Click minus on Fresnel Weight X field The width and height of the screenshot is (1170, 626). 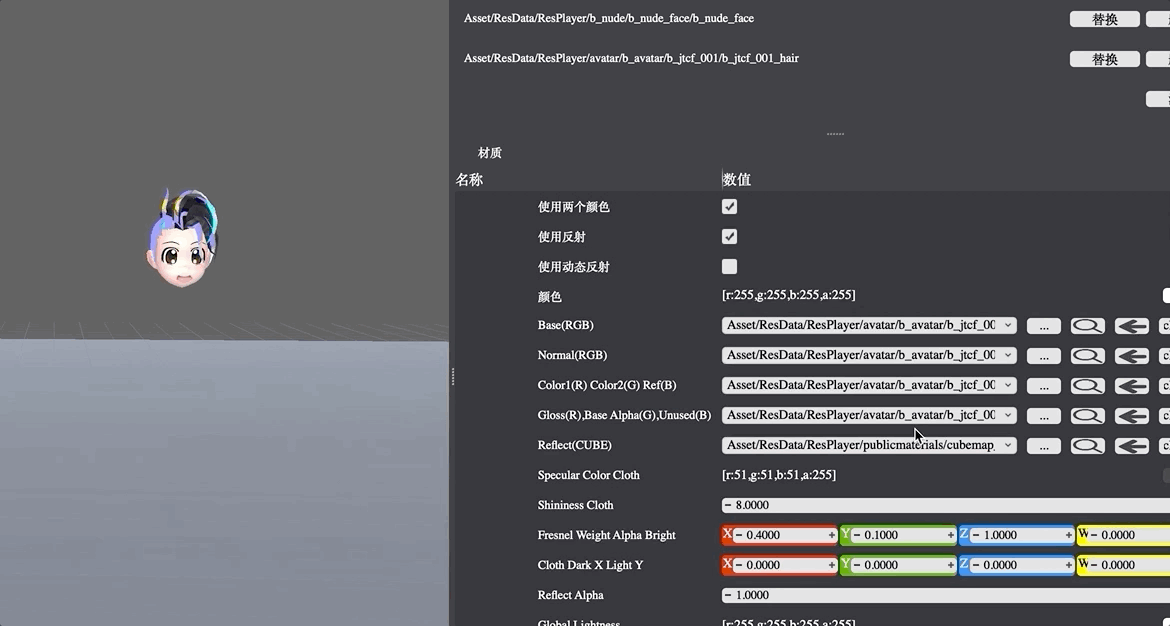(x=739, y=535)
